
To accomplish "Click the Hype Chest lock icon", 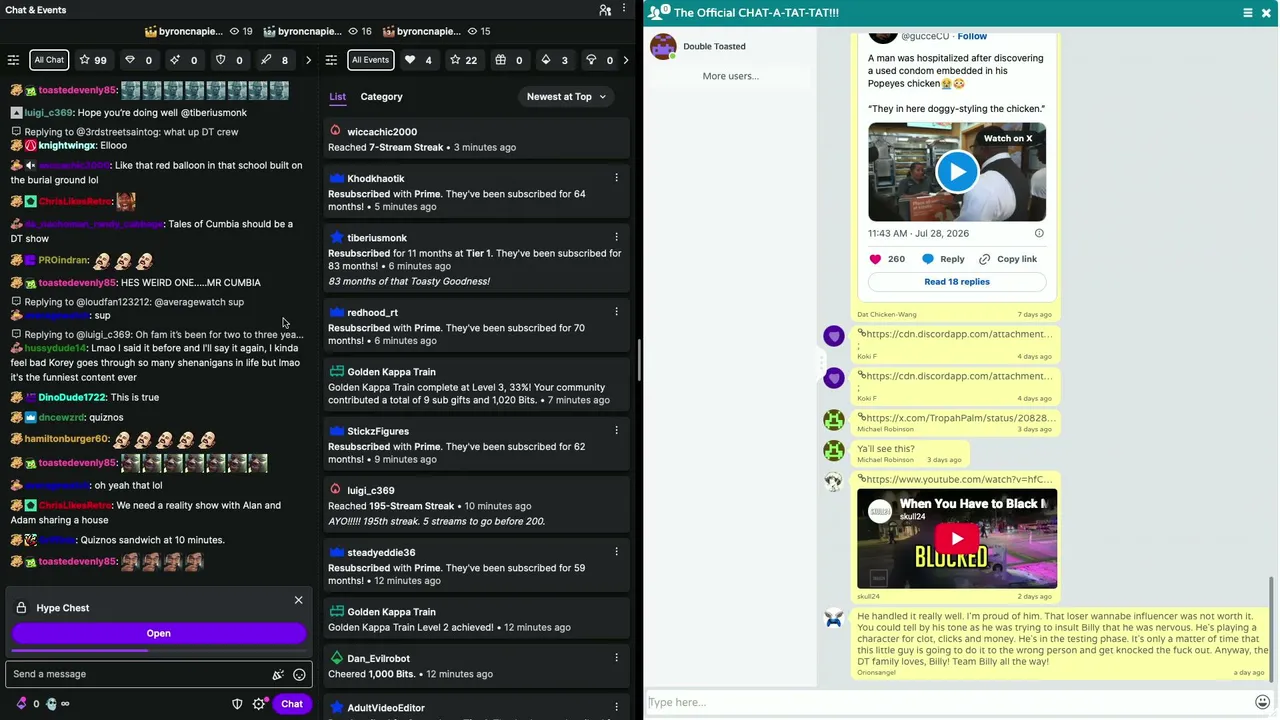I will click(x=21, y=608).
